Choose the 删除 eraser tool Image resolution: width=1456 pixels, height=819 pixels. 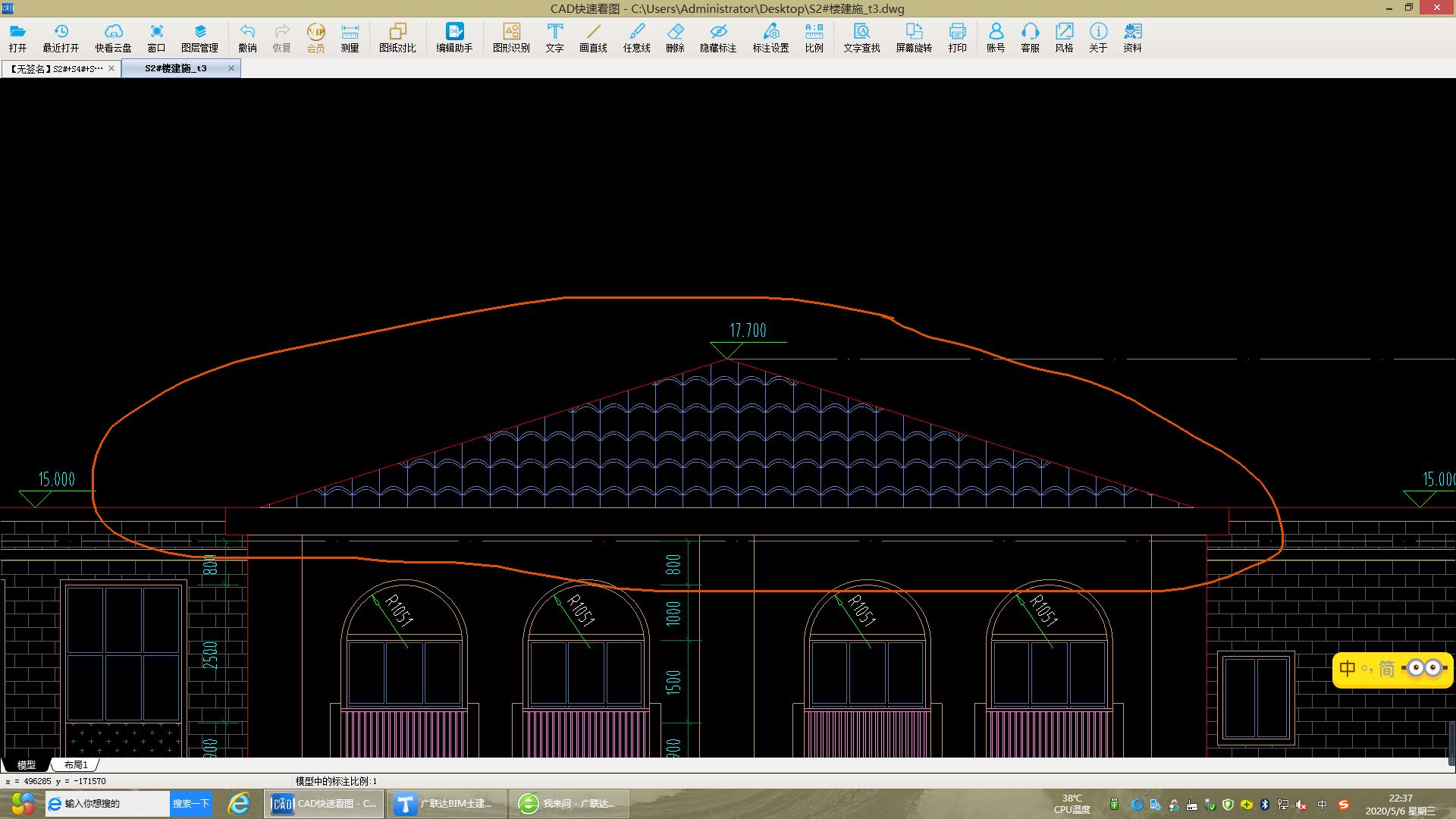coord(675,38)
